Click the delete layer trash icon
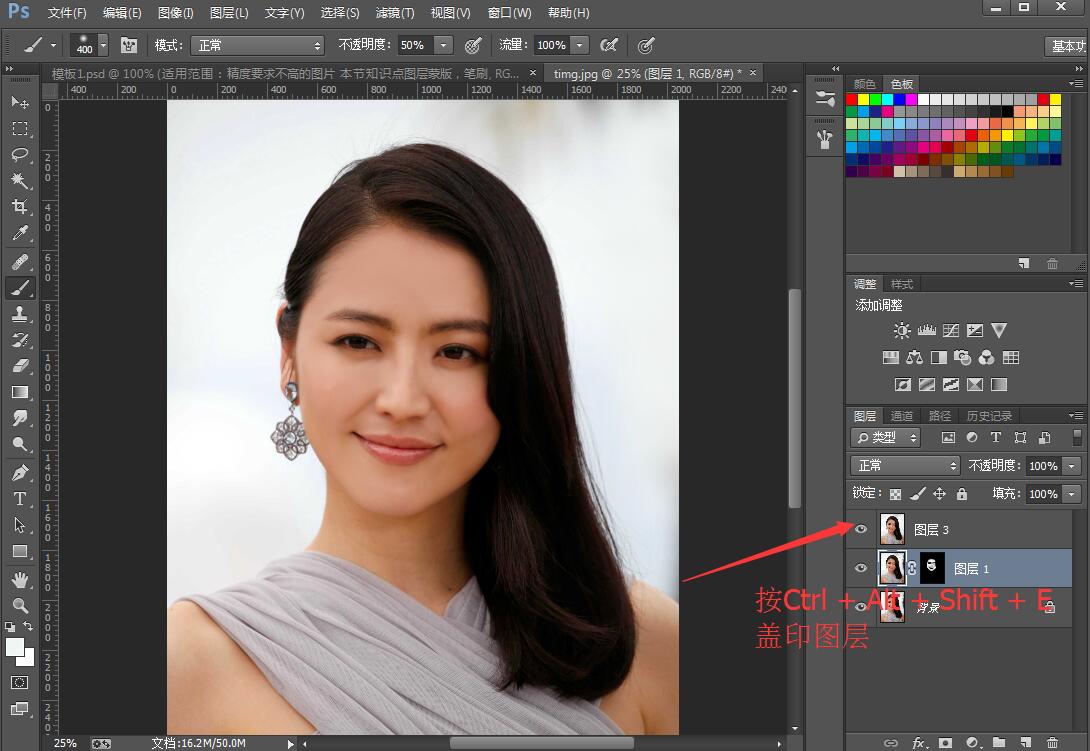 pos(1052,742)
